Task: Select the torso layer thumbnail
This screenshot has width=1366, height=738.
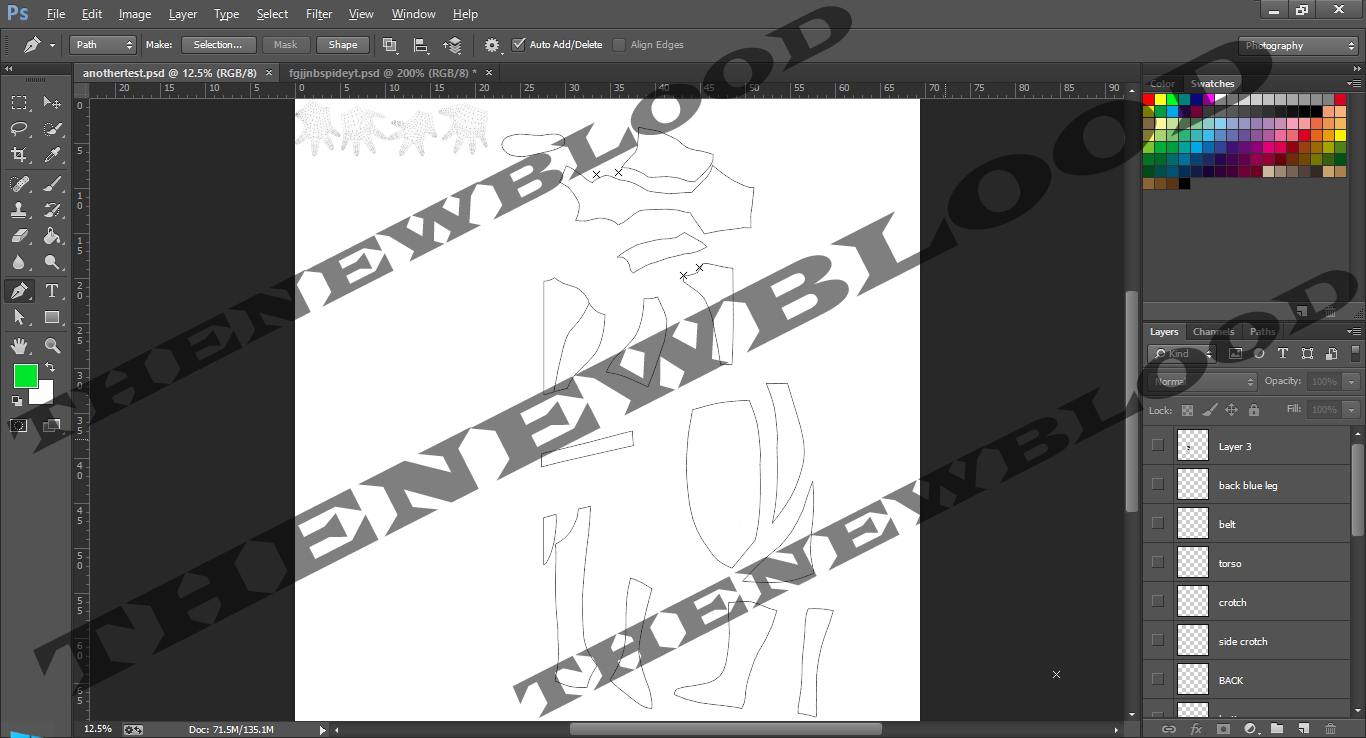Action: pyautogui.click(x=1193, y=563)
